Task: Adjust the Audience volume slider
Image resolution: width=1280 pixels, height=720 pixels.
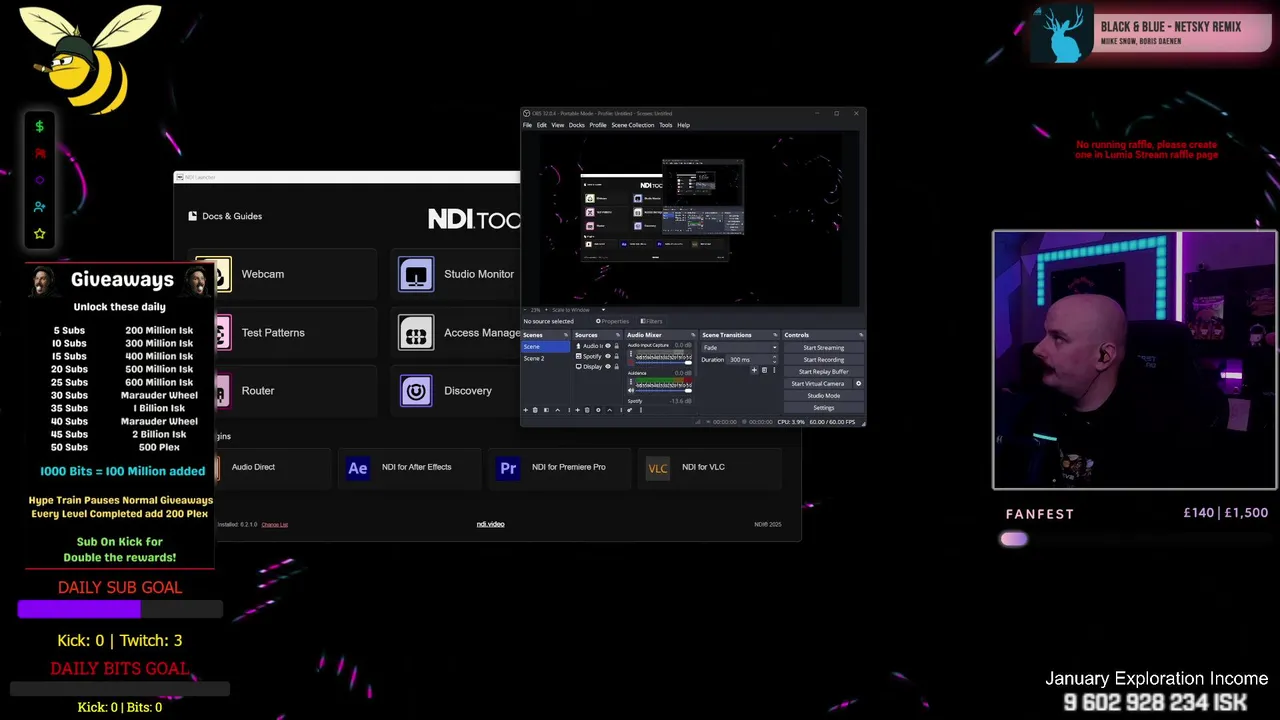Action: pyautogui.click(x=664, y=390)
